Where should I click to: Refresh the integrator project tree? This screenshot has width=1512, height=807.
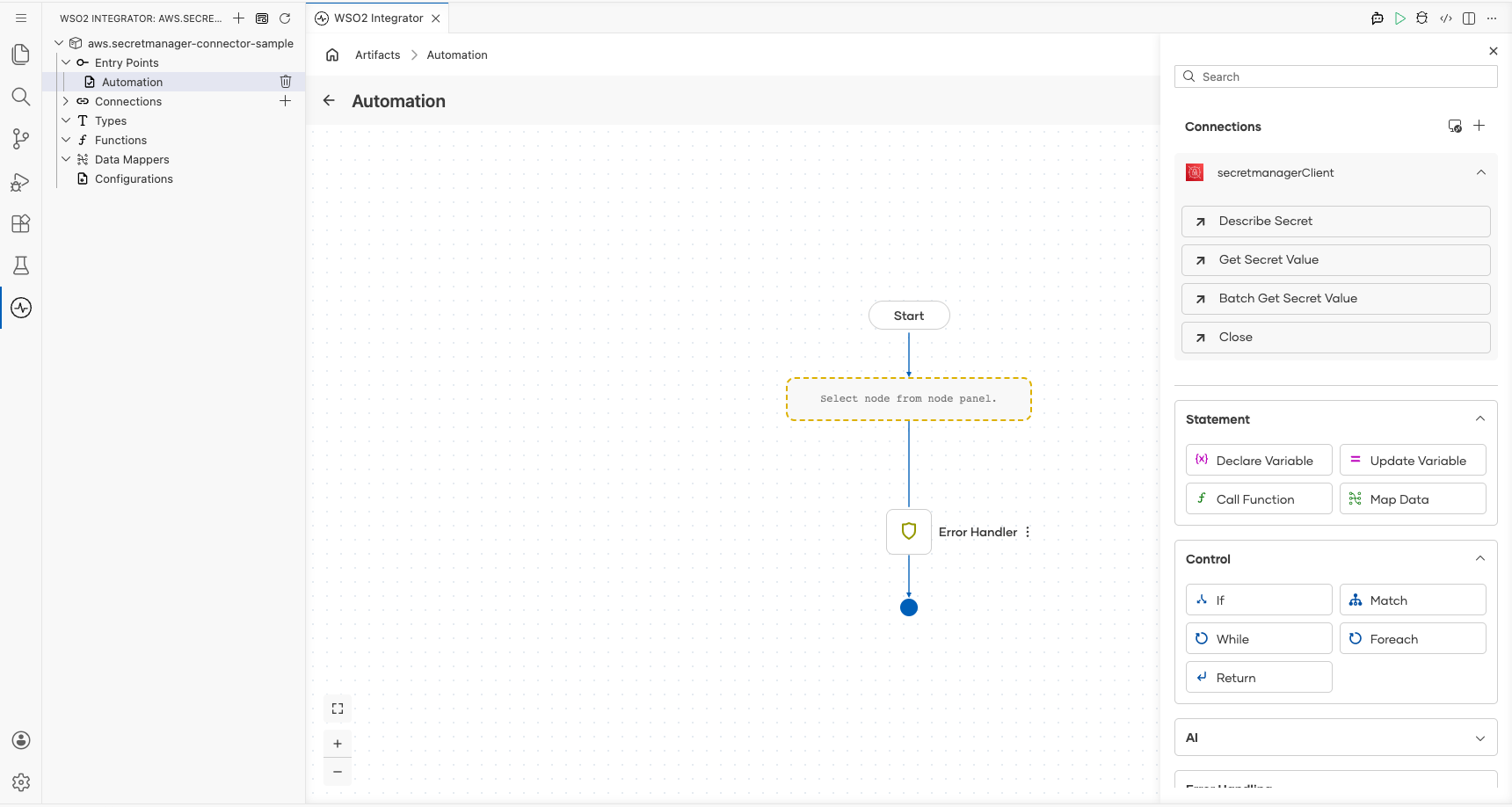click(285, 18)
